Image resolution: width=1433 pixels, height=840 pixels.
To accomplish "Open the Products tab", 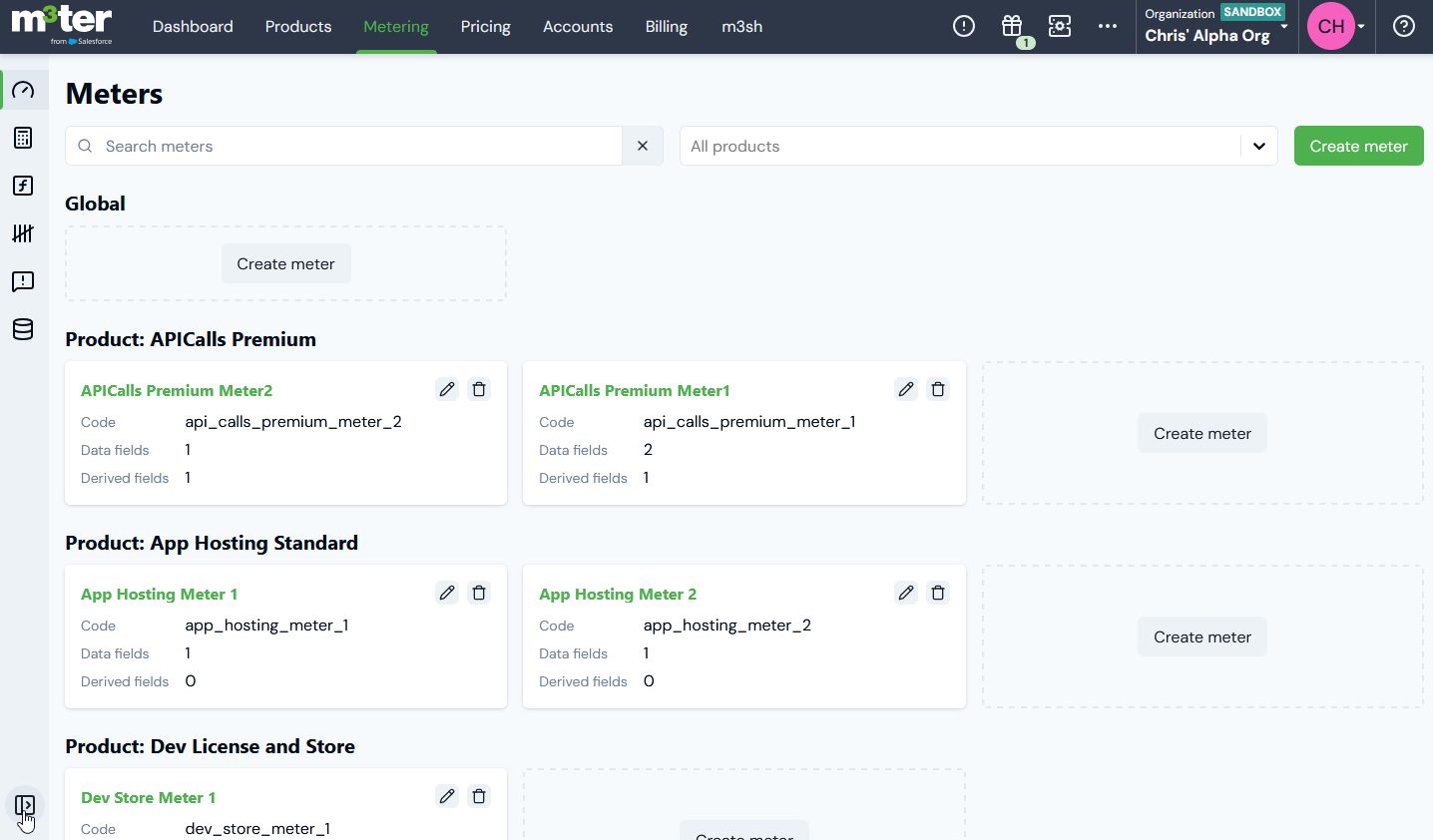I will click(x=298, y=27).
